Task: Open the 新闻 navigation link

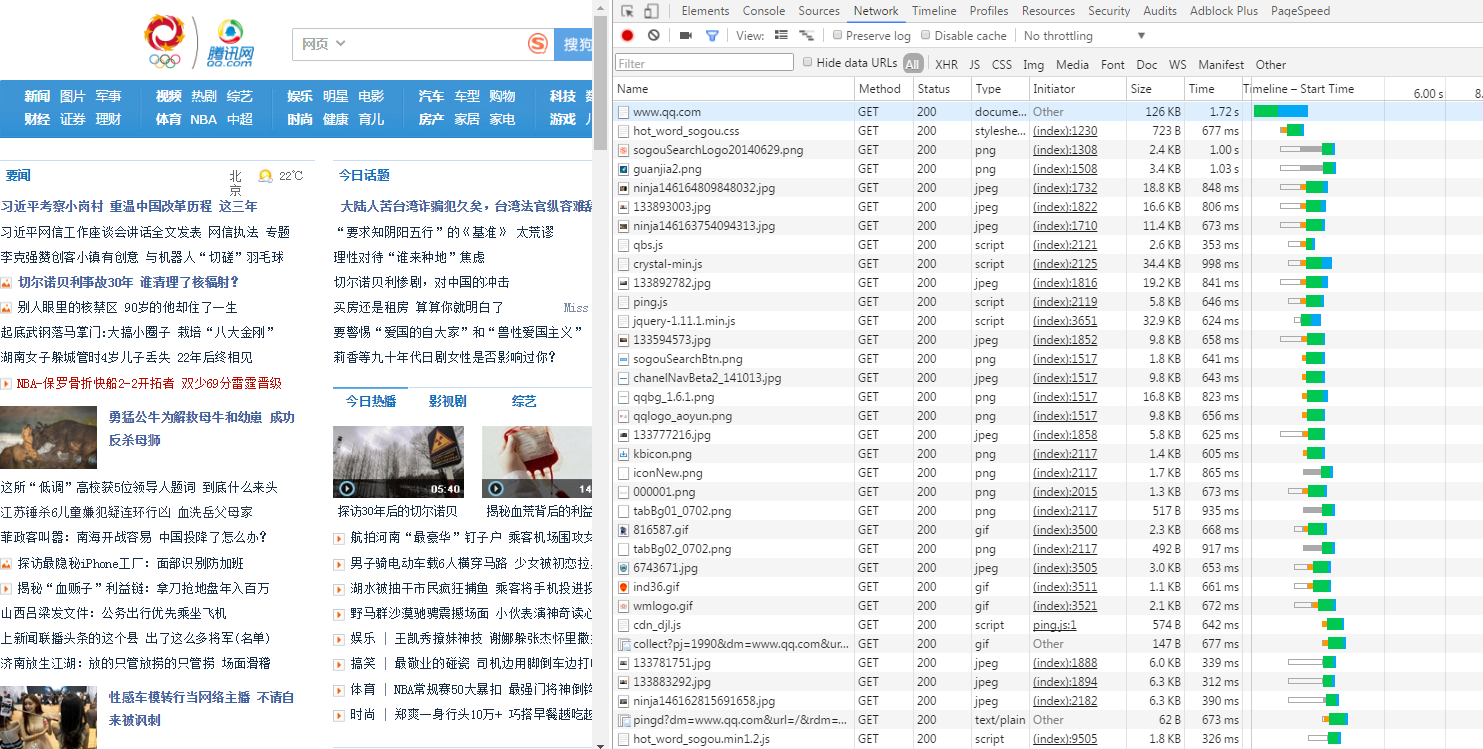Action: pyautogui.click(x=37, y=96)
